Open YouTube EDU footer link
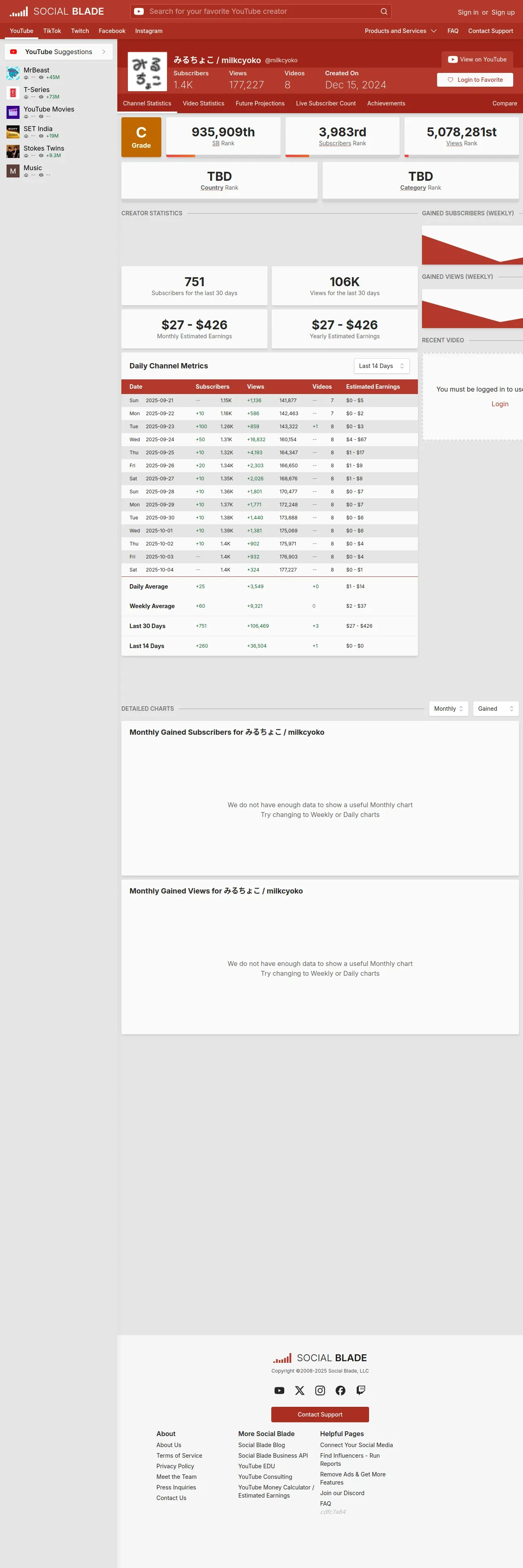The width and height of the screenshot is (523, 1568). point(256,1466)
